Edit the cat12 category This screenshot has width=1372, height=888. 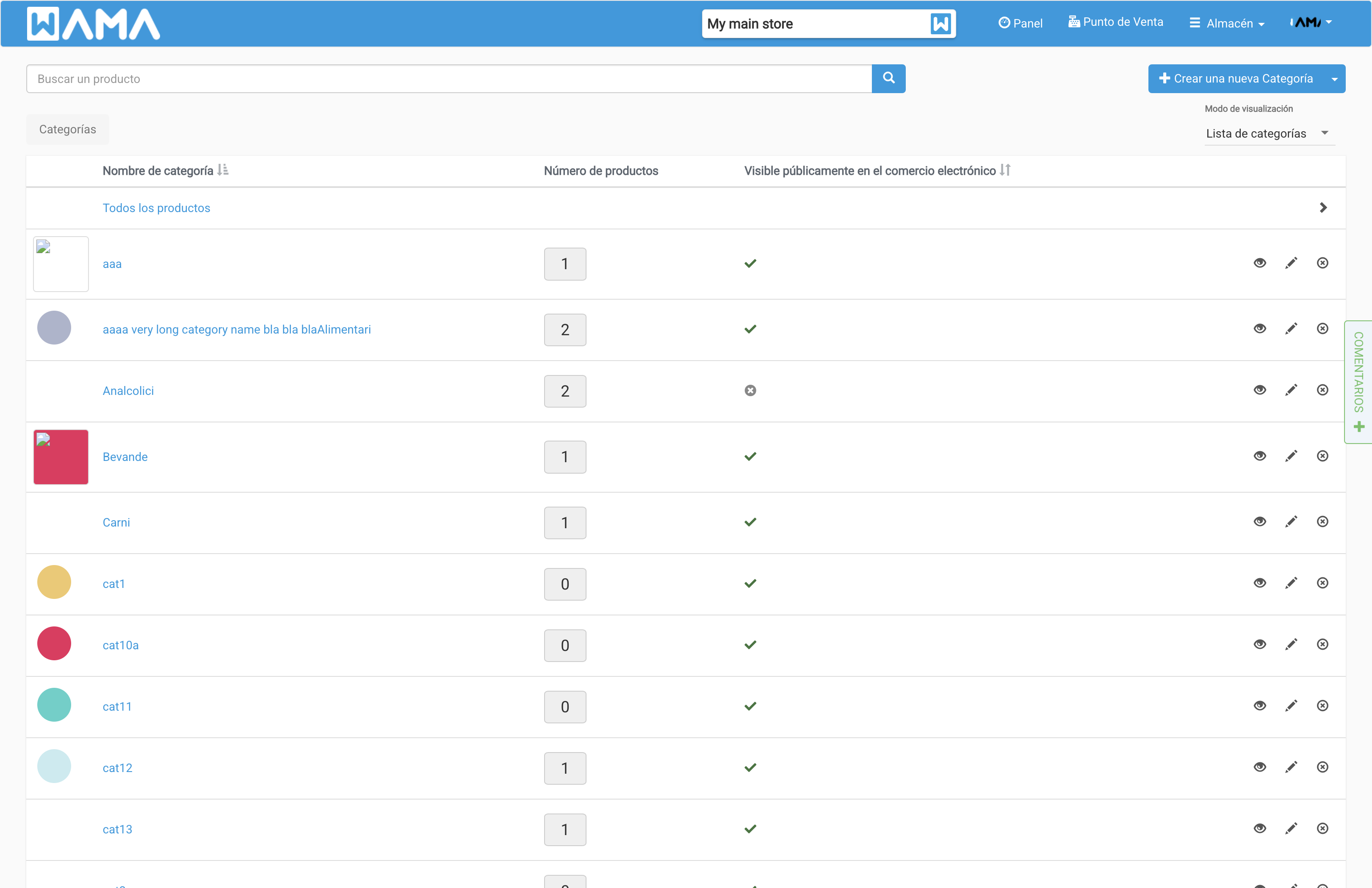pyautogui.click(x=1291, y=767)
